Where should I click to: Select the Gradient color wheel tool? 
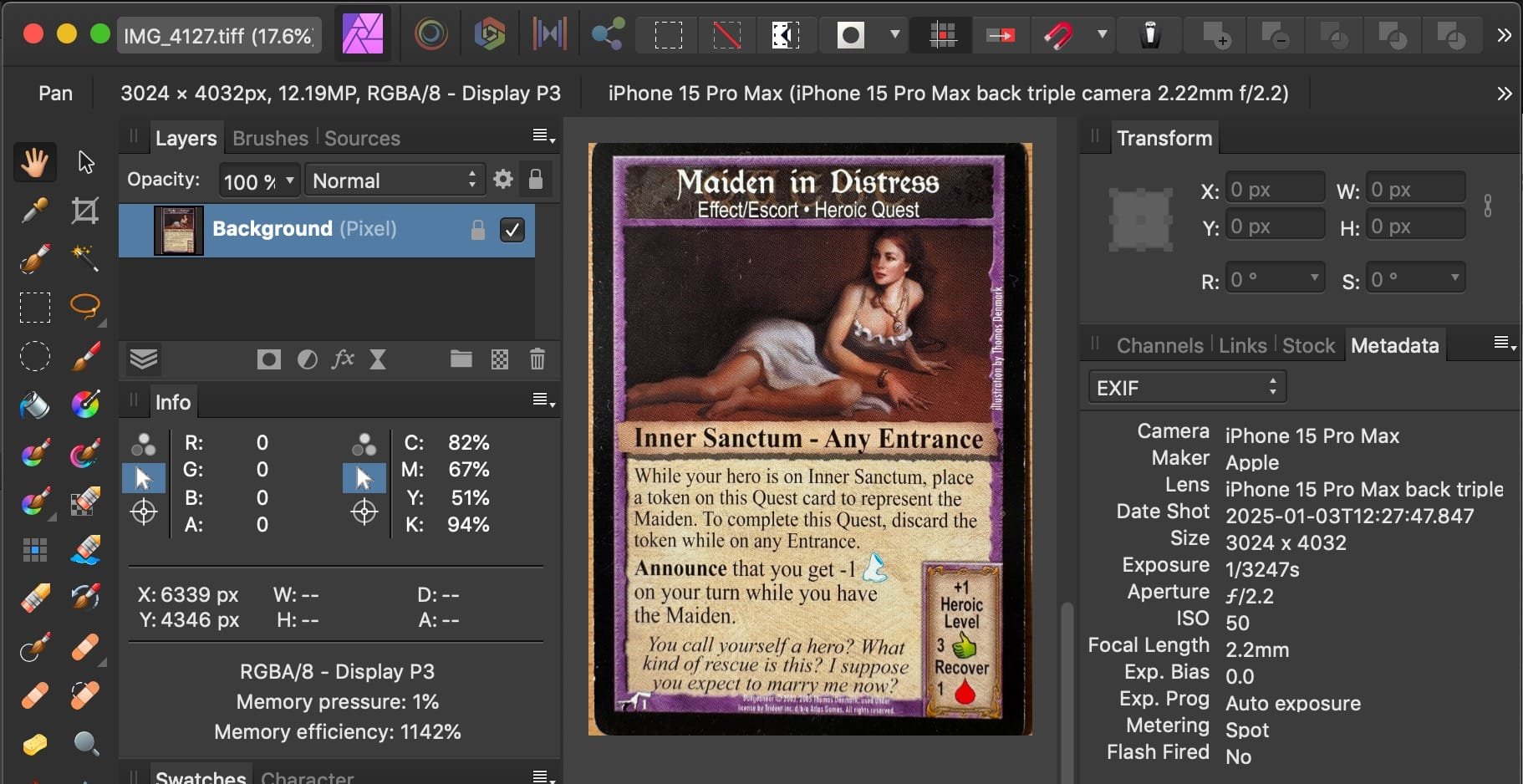pyautogui.click(x=85, y=405)
